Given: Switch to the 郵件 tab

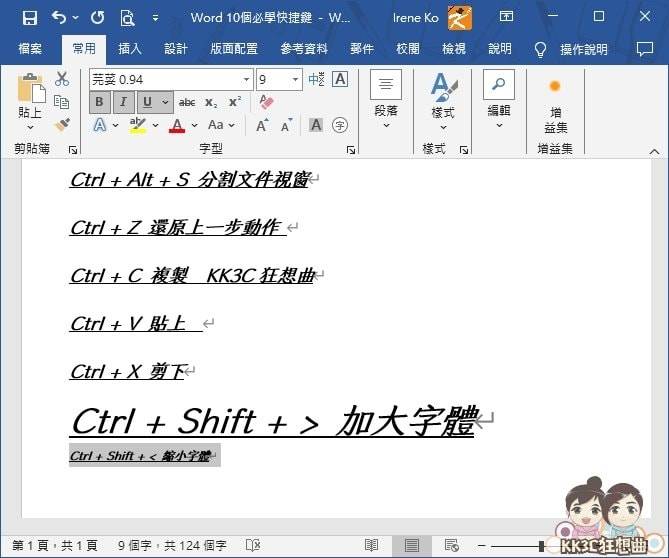Looking at the screenshot, I should pyautogui.click(x=362, y=49).
